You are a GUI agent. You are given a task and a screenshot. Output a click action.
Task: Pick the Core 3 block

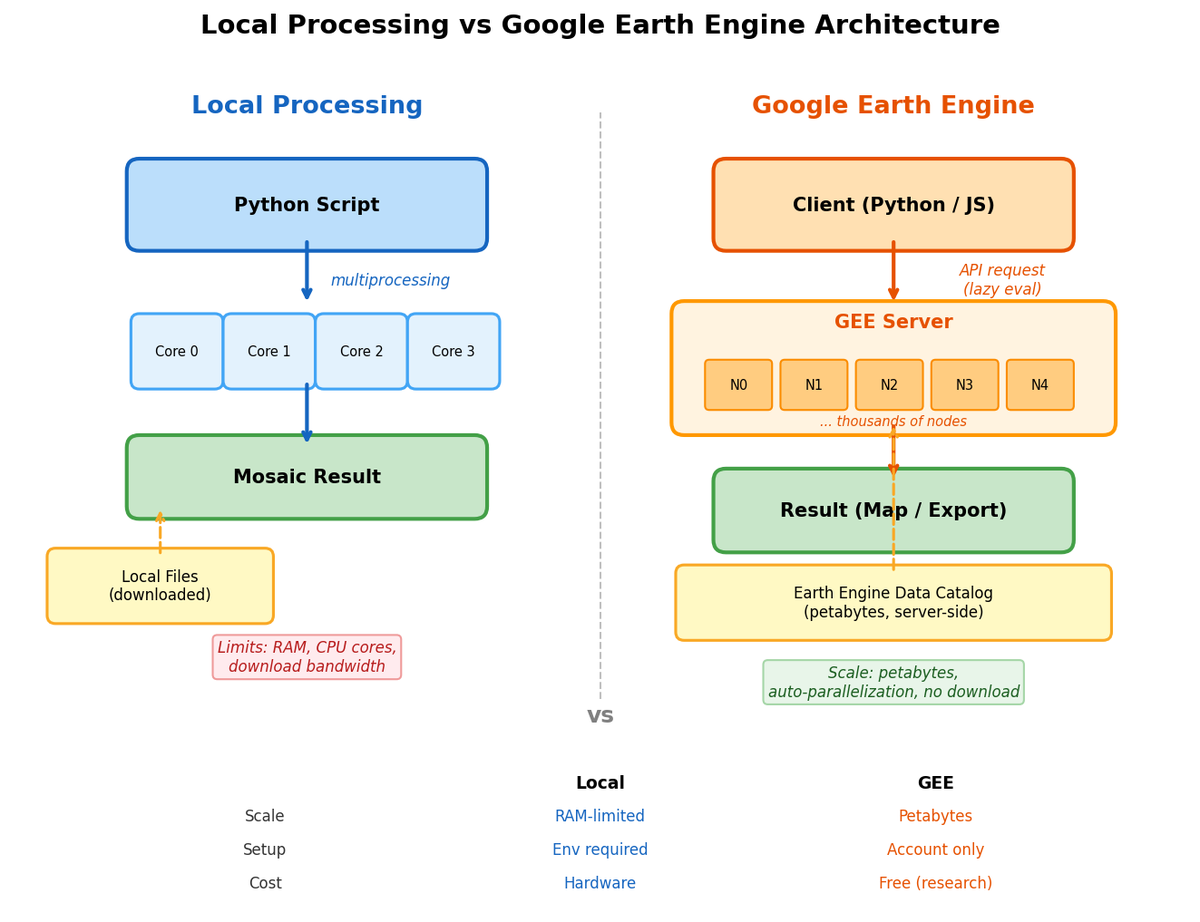click(453, 352)
